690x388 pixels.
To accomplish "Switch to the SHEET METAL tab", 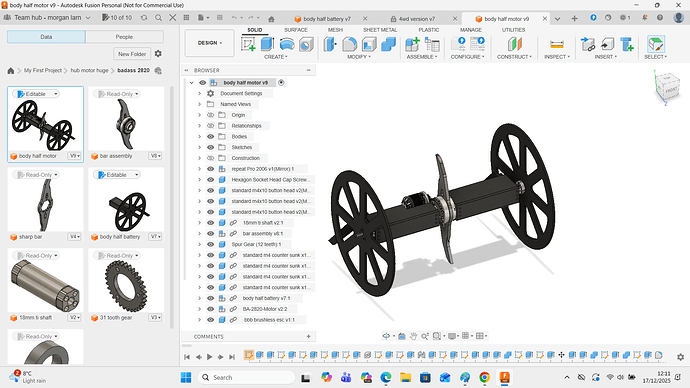I will (x=380, y=30).
